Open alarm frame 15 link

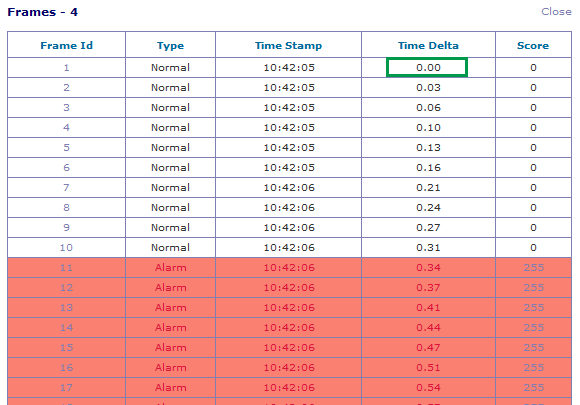(x=66, y=347)
